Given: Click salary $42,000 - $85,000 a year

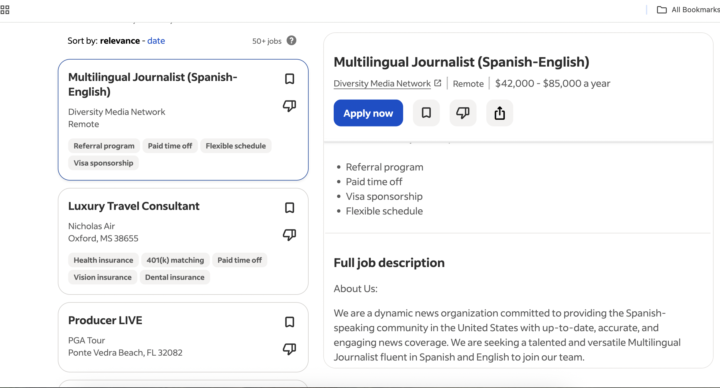Looking at the screenshot, I should pos(552,84).
